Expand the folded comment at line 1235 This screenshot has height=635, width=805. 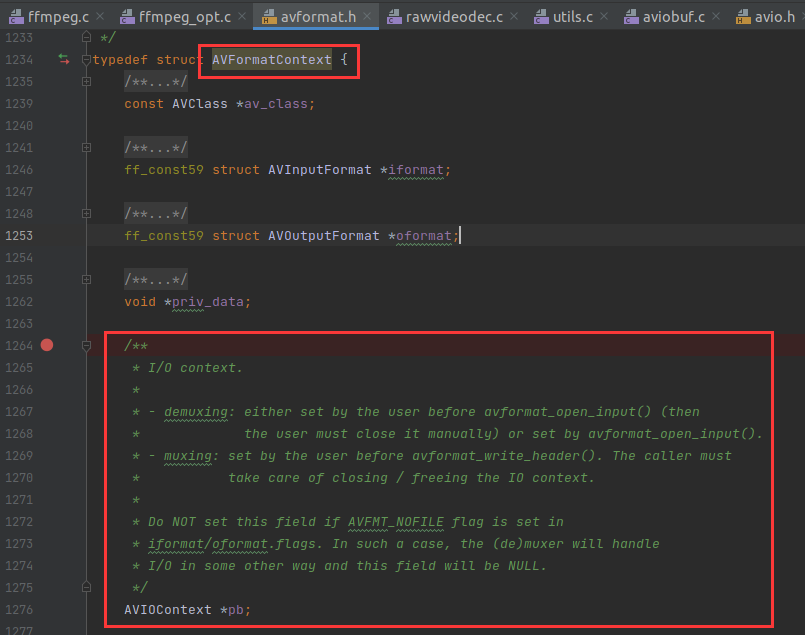tap(86, 82)
